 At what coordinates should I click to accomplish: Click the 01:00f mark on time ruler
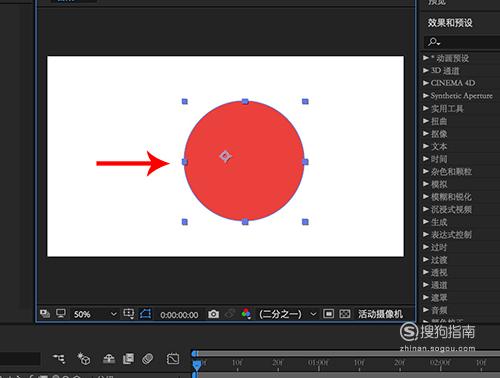tap(318, 362)
